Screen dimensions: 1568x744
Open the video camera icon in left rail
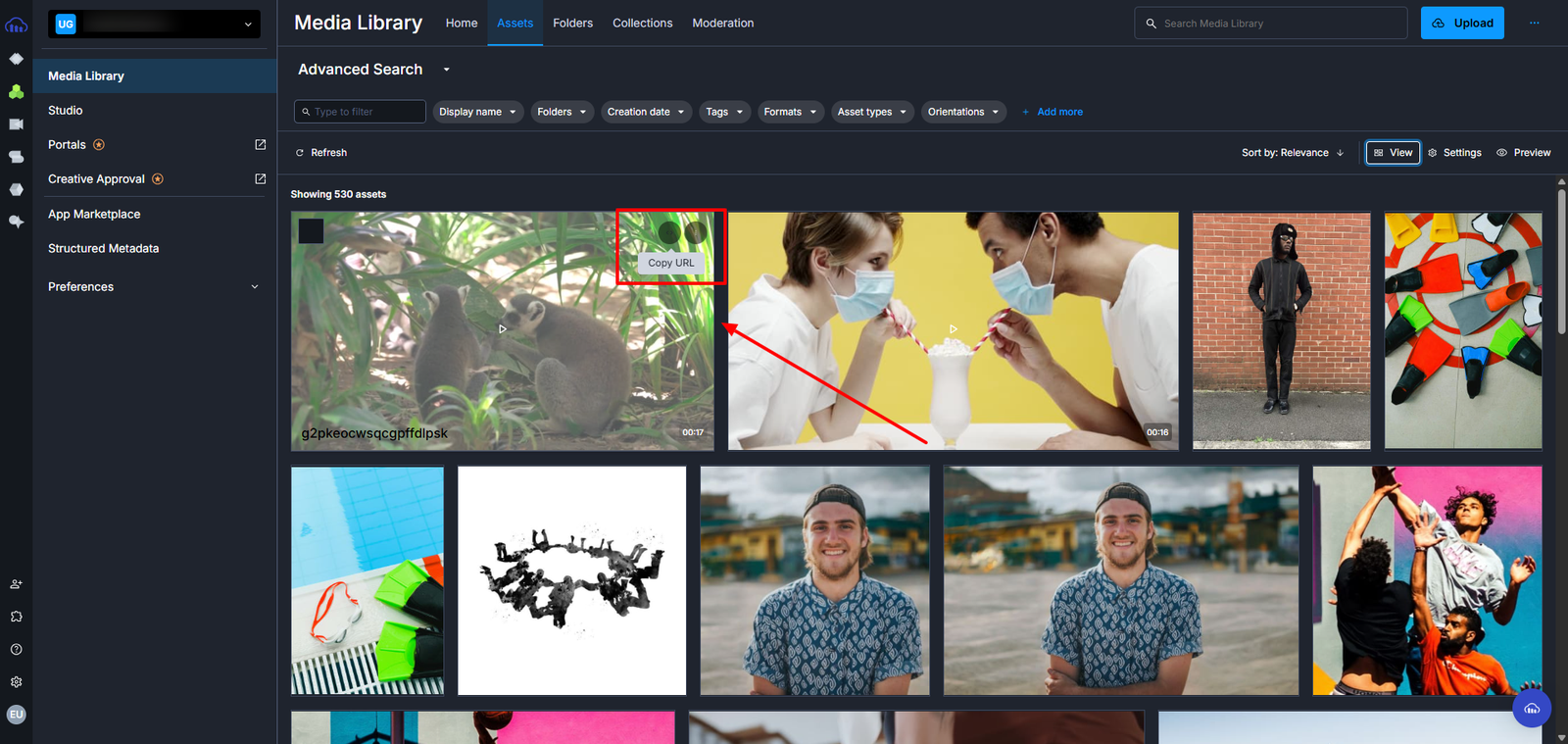point(16,124)
